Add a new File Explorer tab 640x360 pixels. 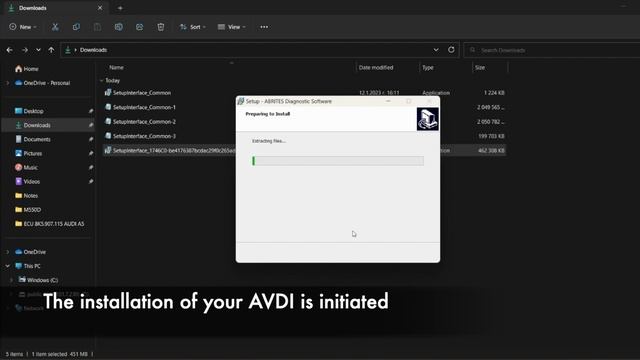(x=120, y=8)
